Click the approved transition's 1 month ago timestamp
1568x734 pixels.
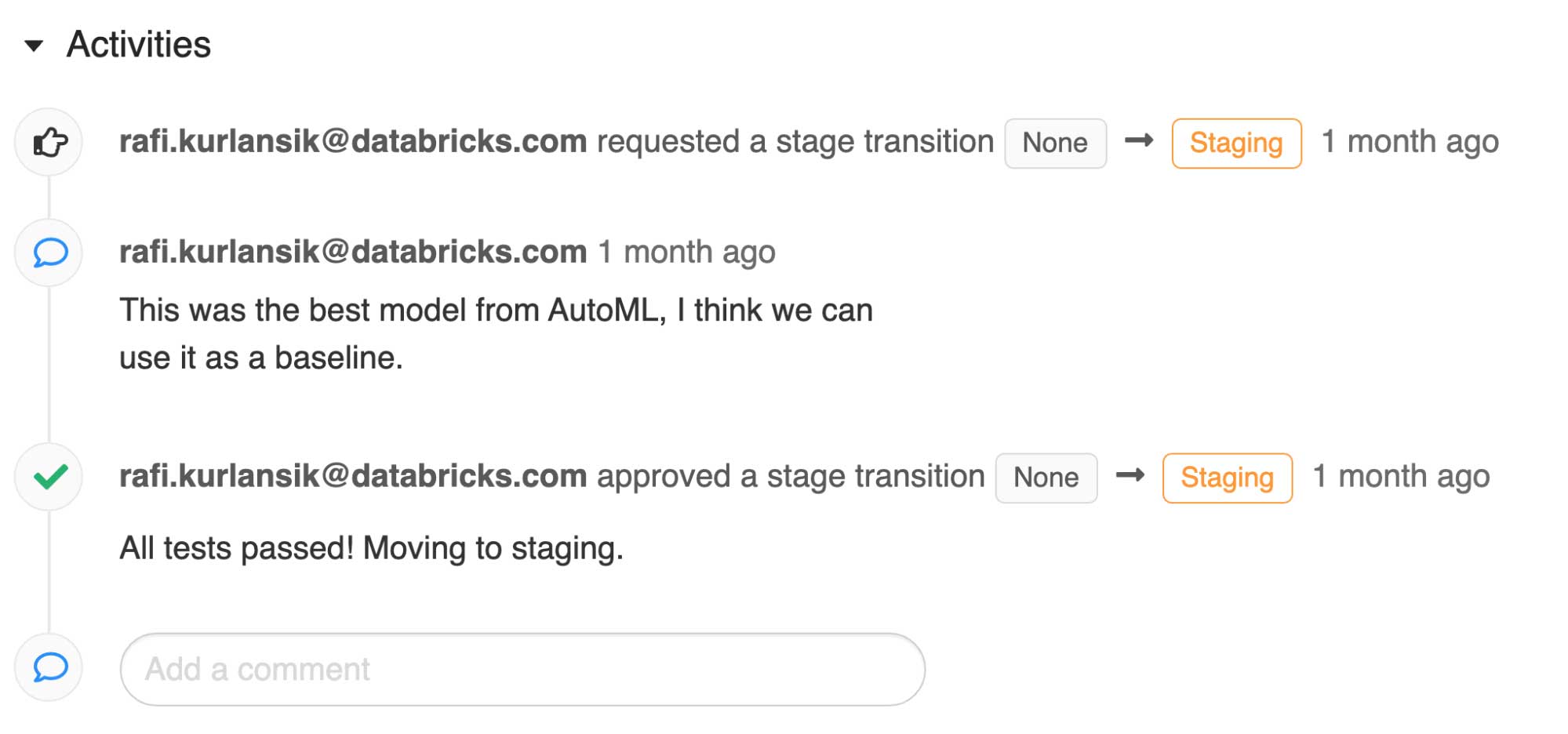coord(1401,477)
